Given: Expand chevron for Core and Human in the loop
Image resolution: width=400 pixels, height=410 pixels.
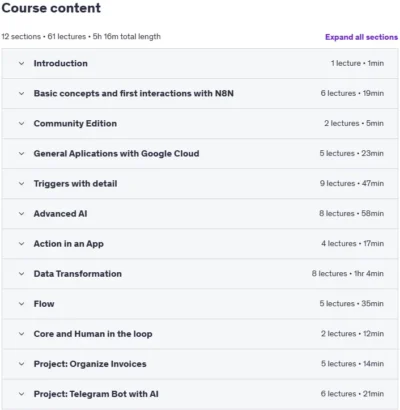Looking at the screenshot, I should click(21, 334).
